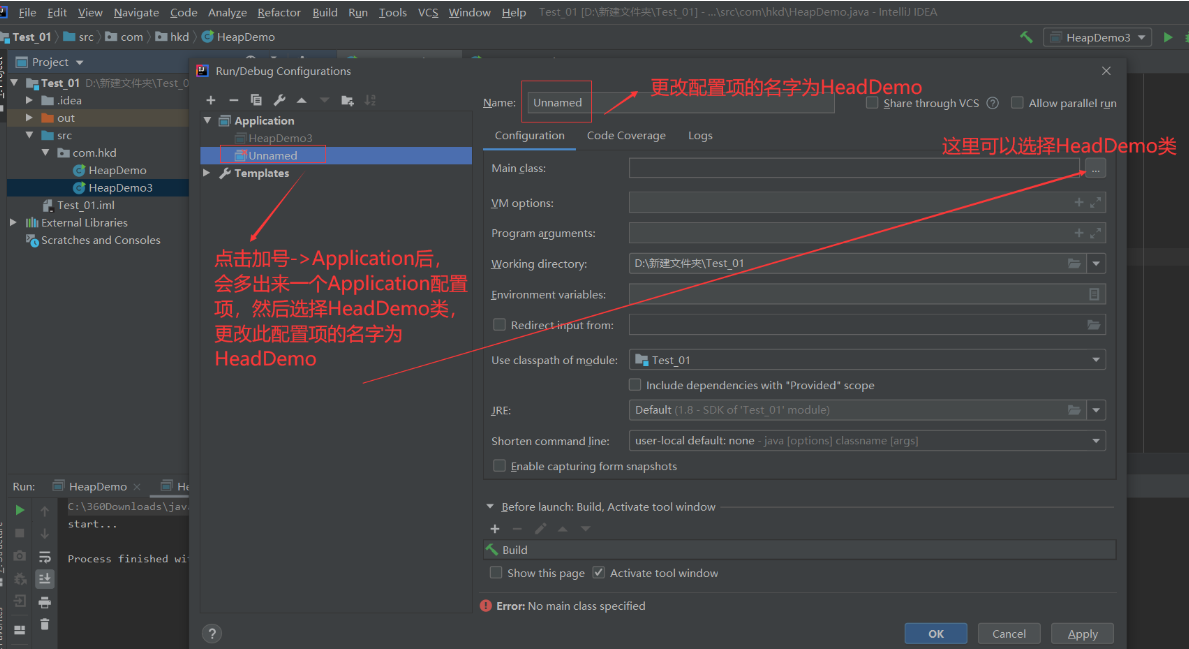Clear all Run console output with trash icon
Screen dimensions: 1189x649
click(45, 624)
